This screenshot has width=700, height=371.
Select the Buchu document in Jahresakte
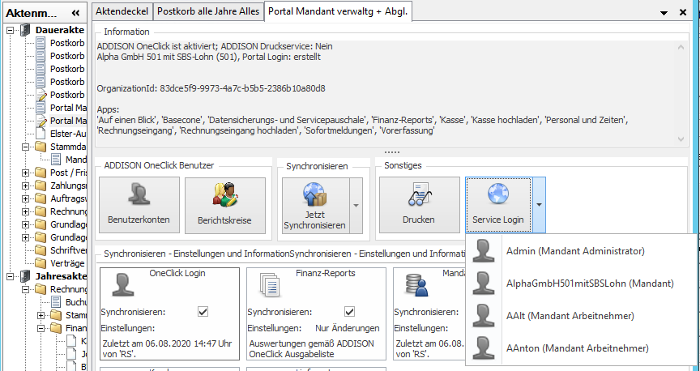76,302
